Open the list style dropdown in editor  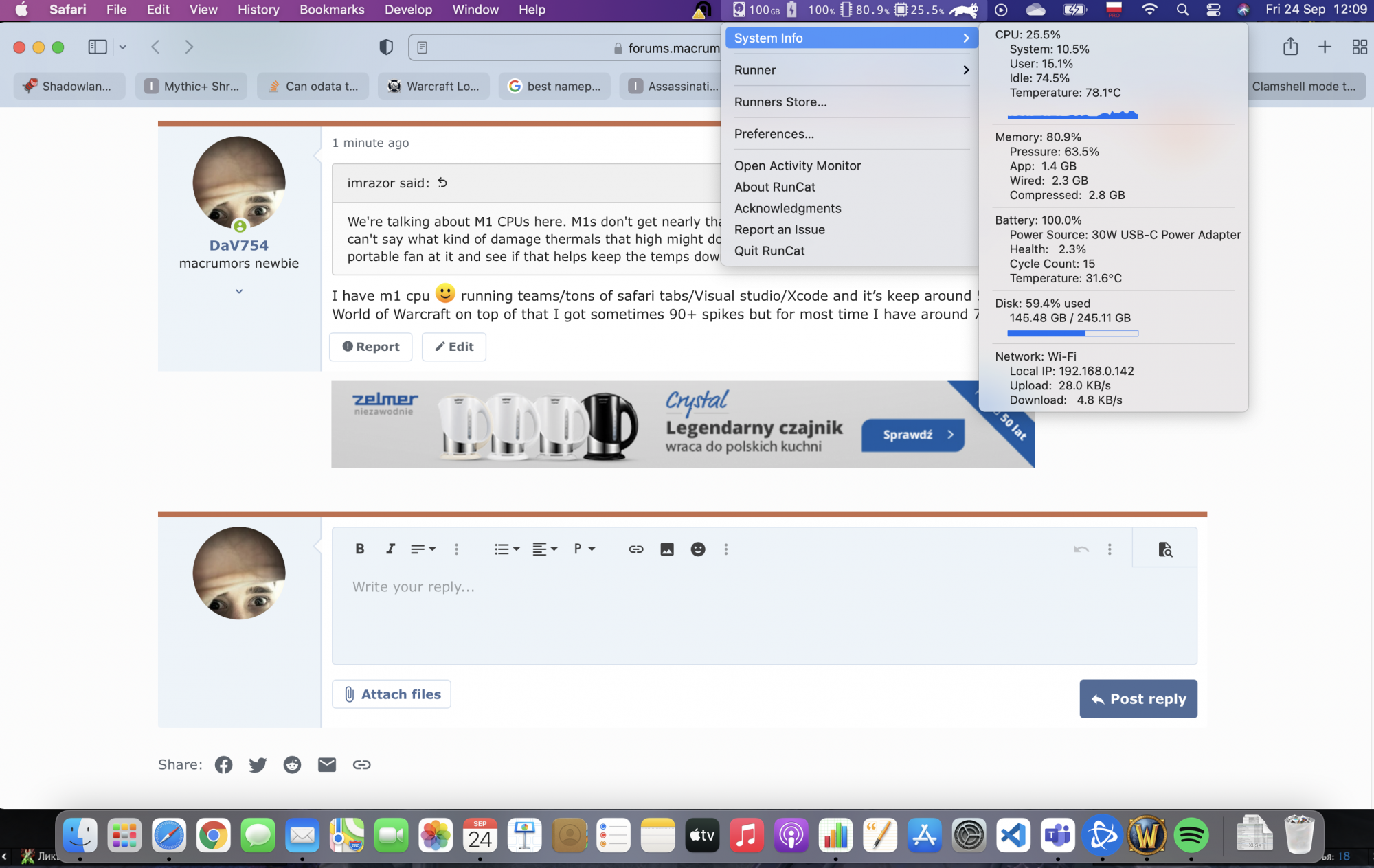(x=507, y=549)
